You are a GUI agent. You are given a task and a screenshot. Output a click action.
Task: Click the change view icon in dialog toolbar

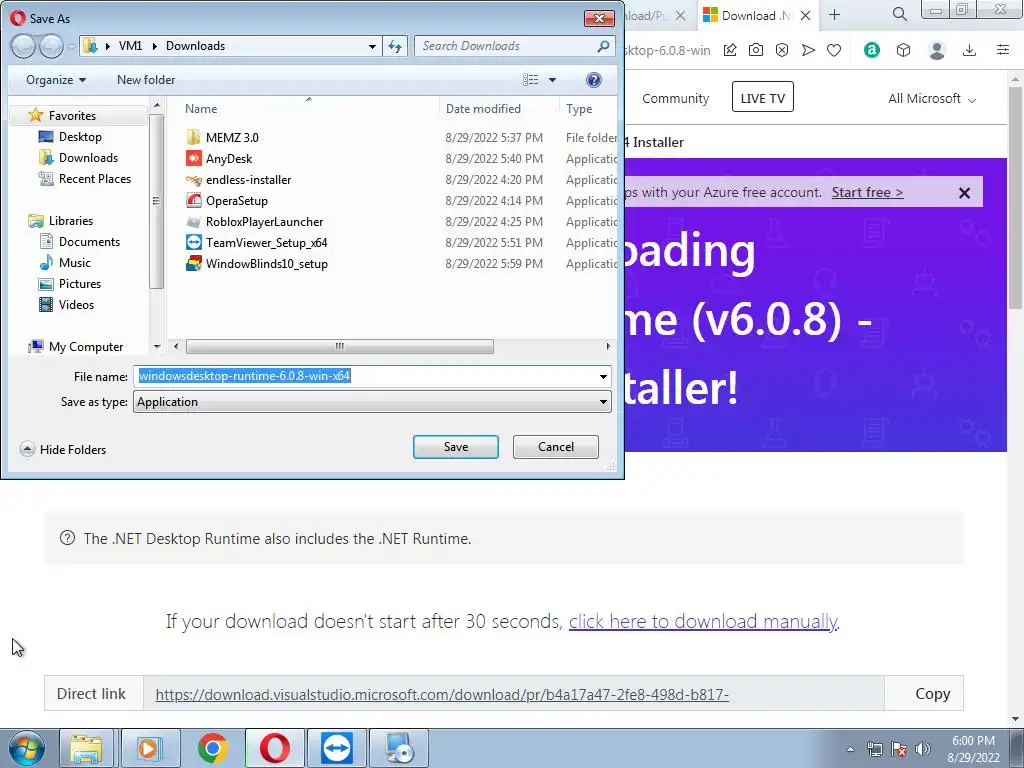click(x=530, y=80)
